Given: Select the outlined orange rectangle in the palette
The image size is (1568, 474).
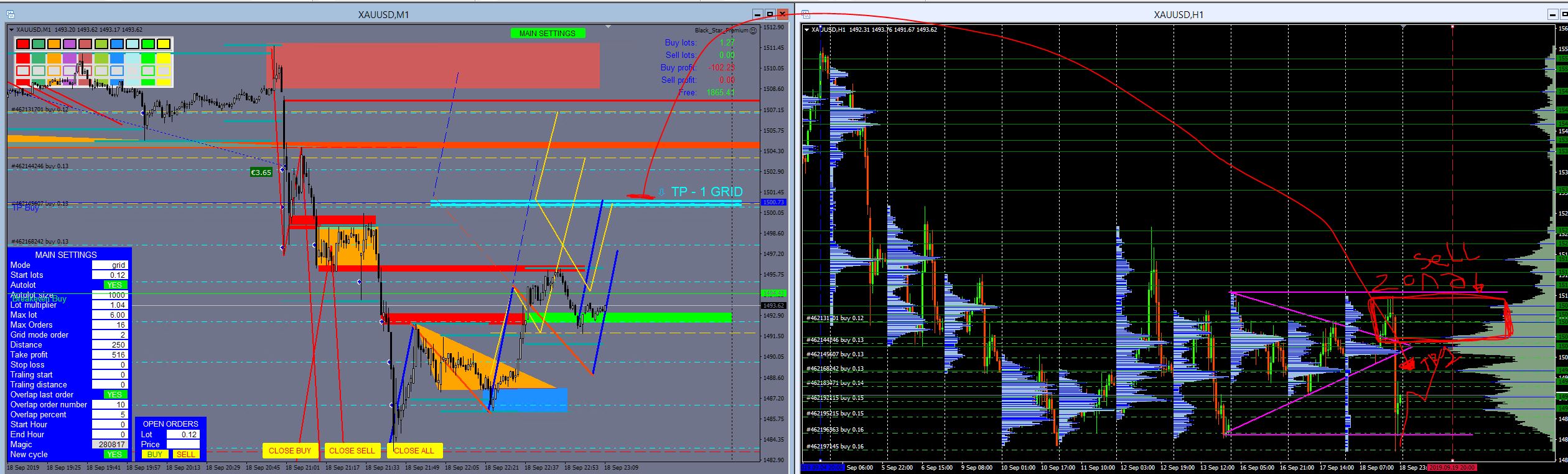Looking at the screenshot, I should click(x=54, y=71).
